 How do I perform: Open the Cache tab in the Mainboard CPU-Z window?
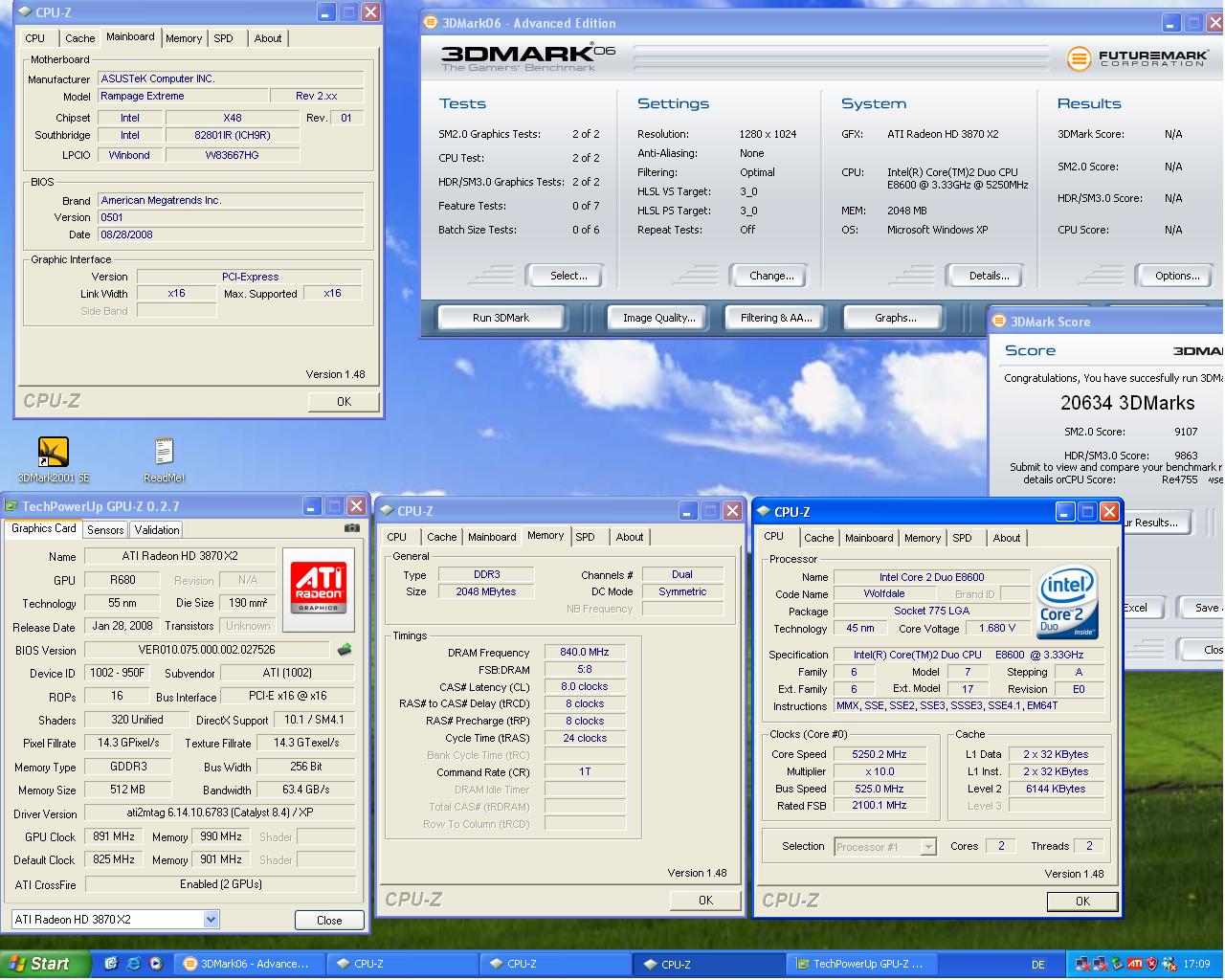coord(80,38)
